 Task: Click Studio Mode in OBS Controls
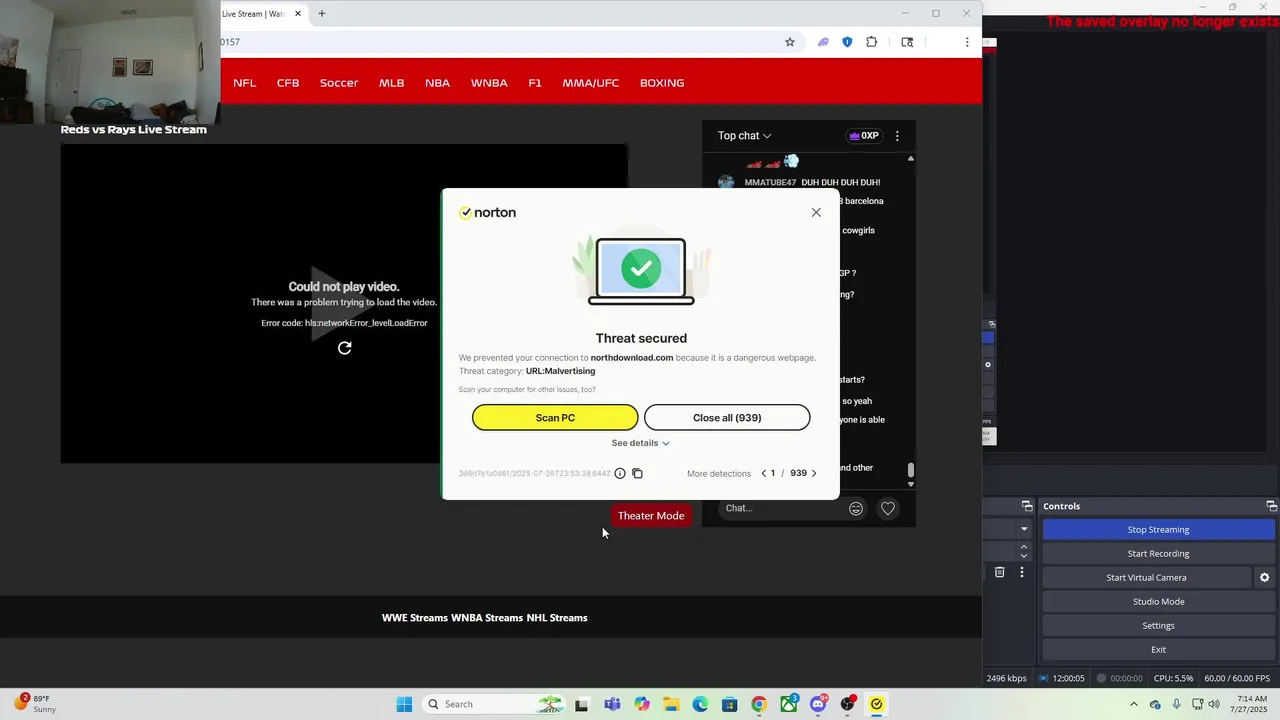pyautogui.click(x=1158, y=602)
